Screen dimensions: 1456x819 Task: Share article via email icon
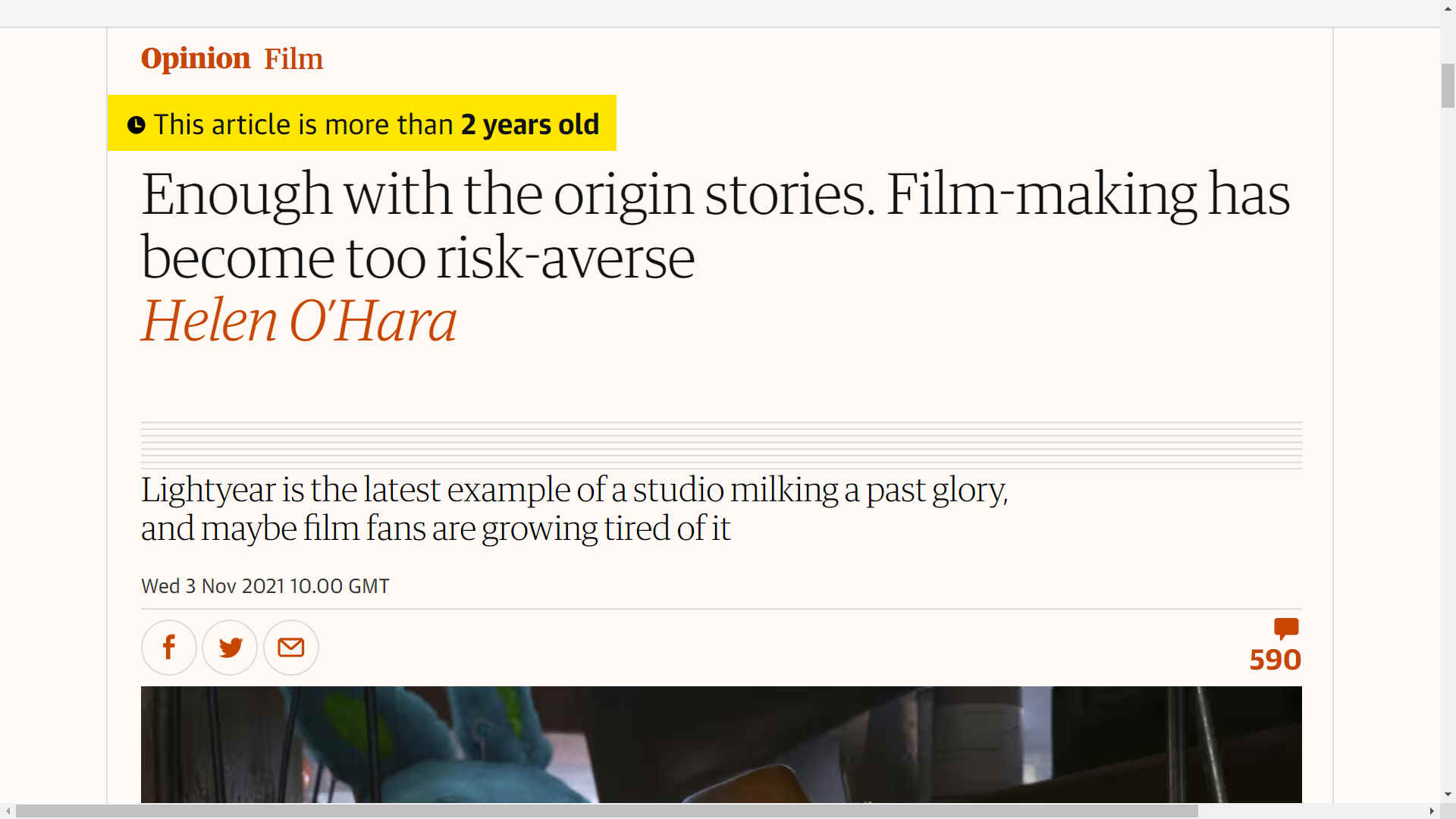coord(291,648)
